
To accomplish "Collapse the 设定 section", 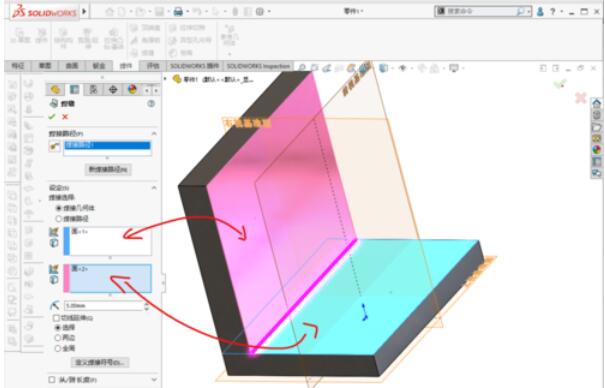I will 154,188.
